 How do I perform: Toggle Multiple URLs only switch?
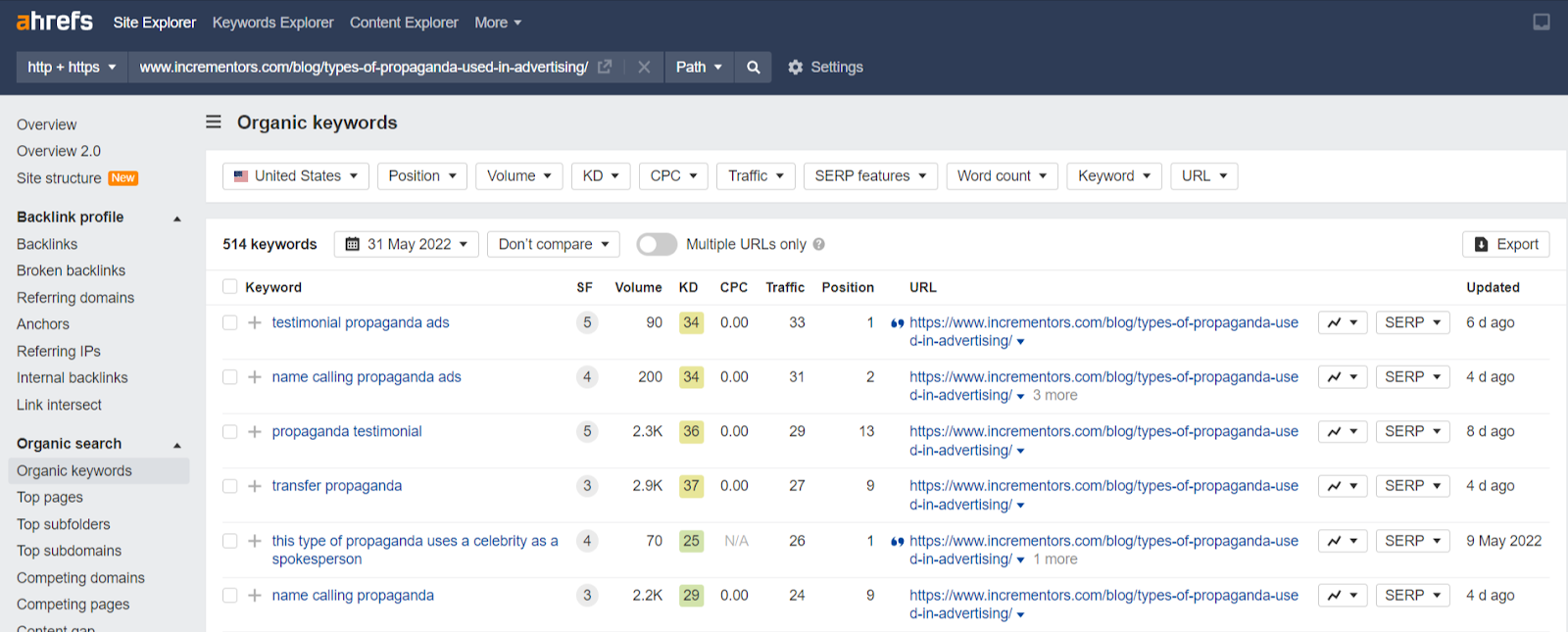(x=657, y=244)
